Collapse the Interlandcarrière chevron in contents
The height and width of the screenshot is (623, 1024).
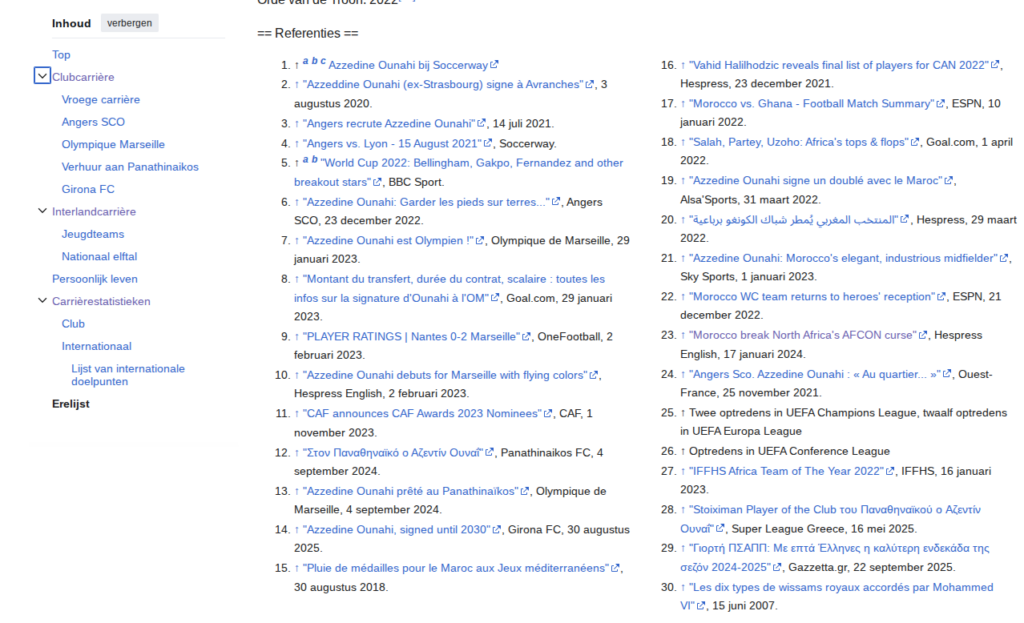[42, 211]
